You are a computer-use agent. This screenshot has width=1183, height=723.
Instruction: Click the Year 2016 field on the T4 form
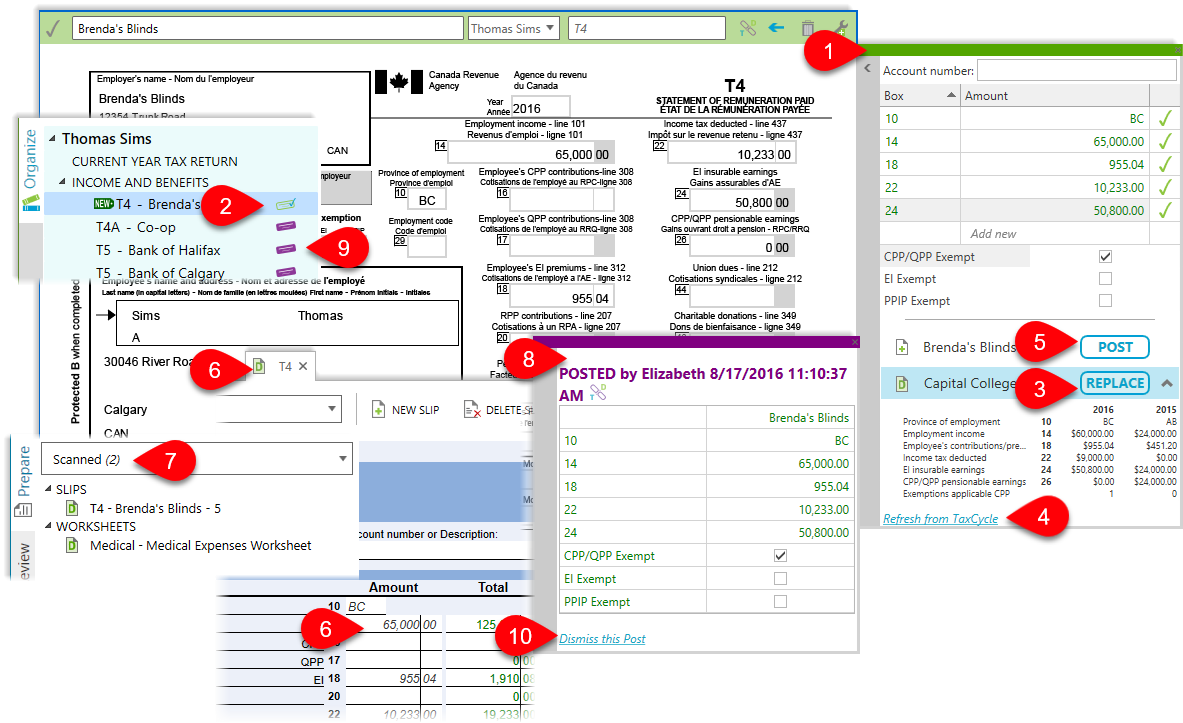pos(540,107)
